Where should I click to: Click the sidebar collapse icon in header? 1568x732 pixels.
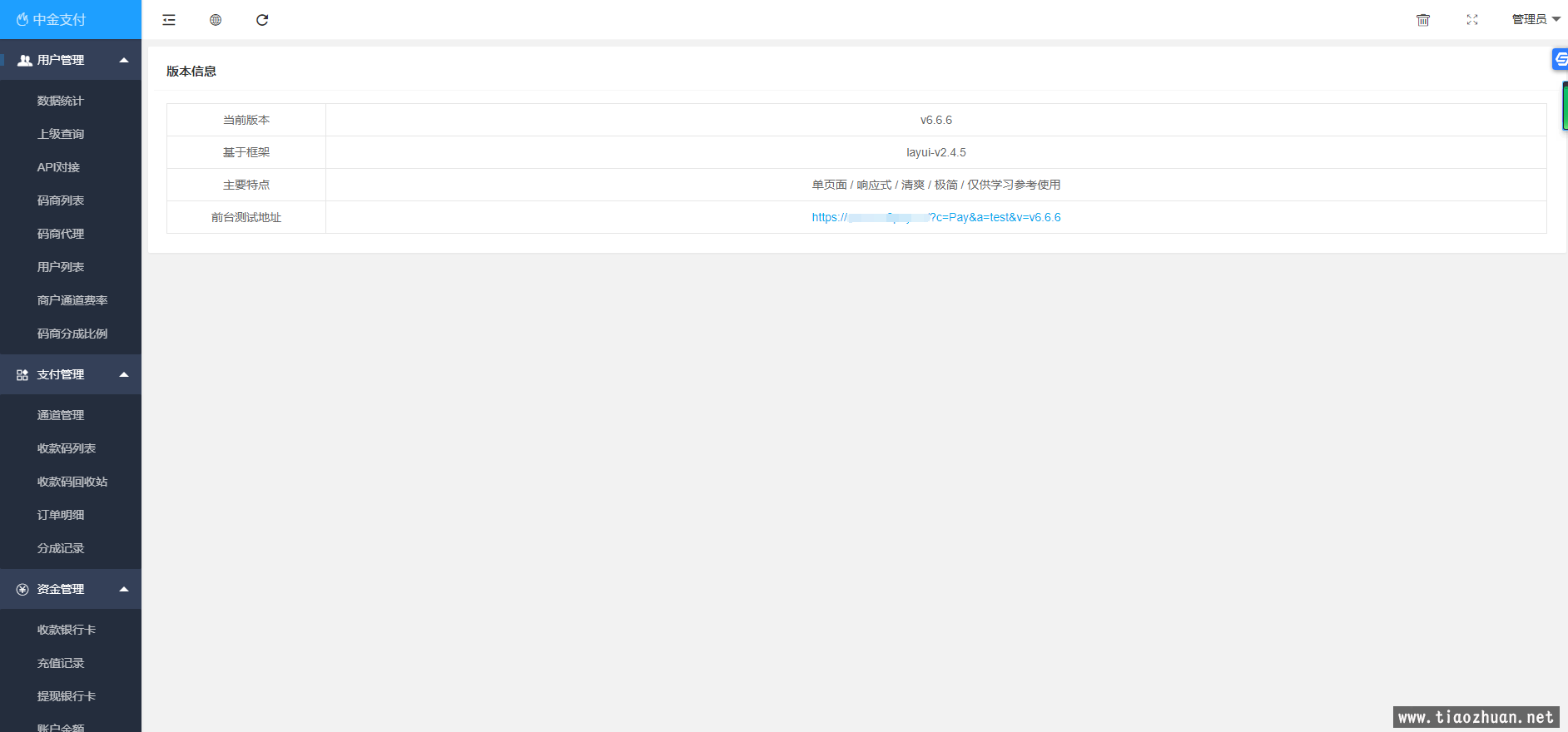coord(169,20)
